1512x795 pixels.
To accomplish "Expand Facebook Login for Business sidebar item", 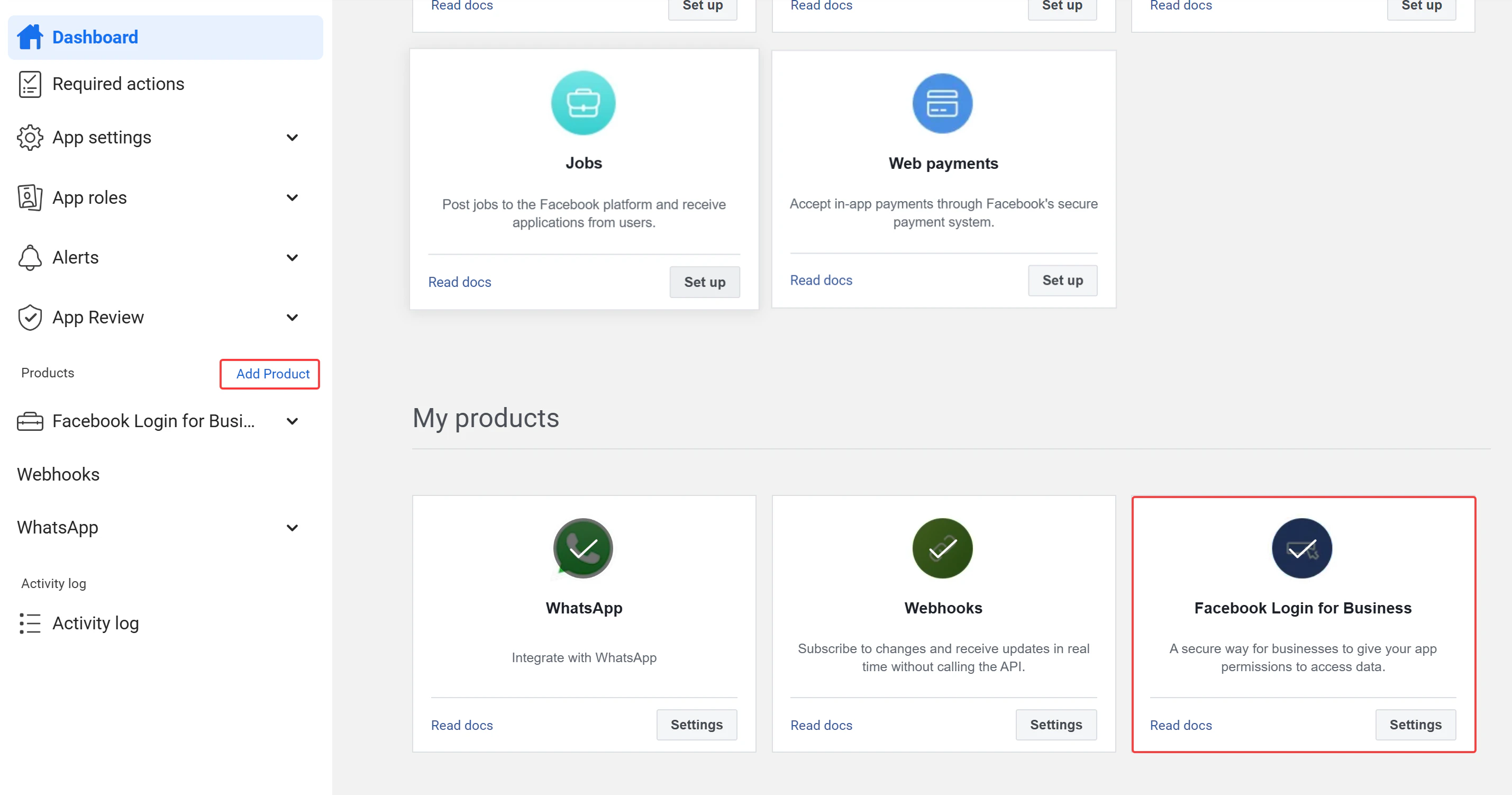I will click(293, 421).
